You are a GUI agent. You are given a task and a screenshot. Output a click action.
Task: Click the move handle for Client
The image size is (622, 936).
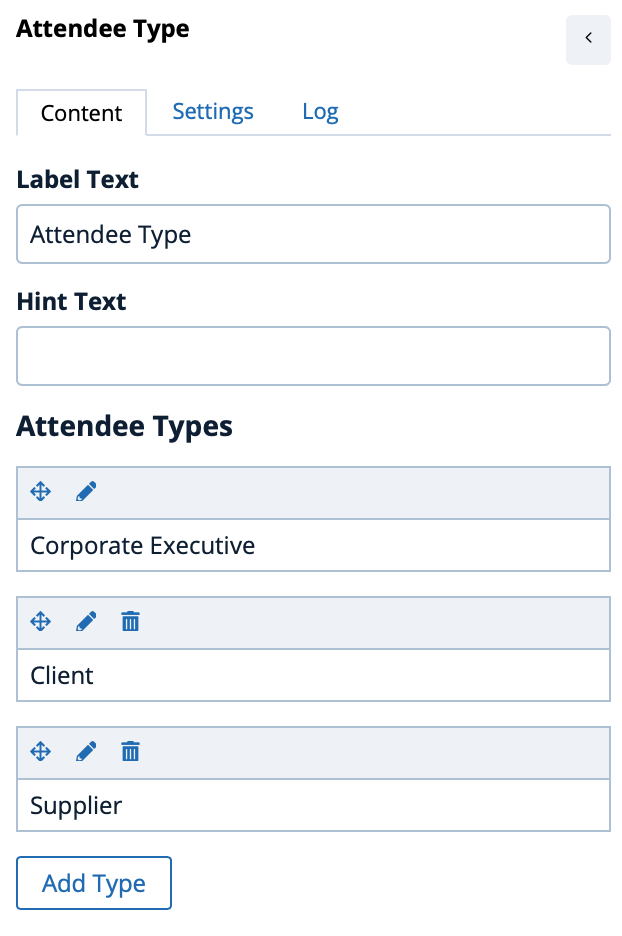pyautogui.click(x=40, y=621)
